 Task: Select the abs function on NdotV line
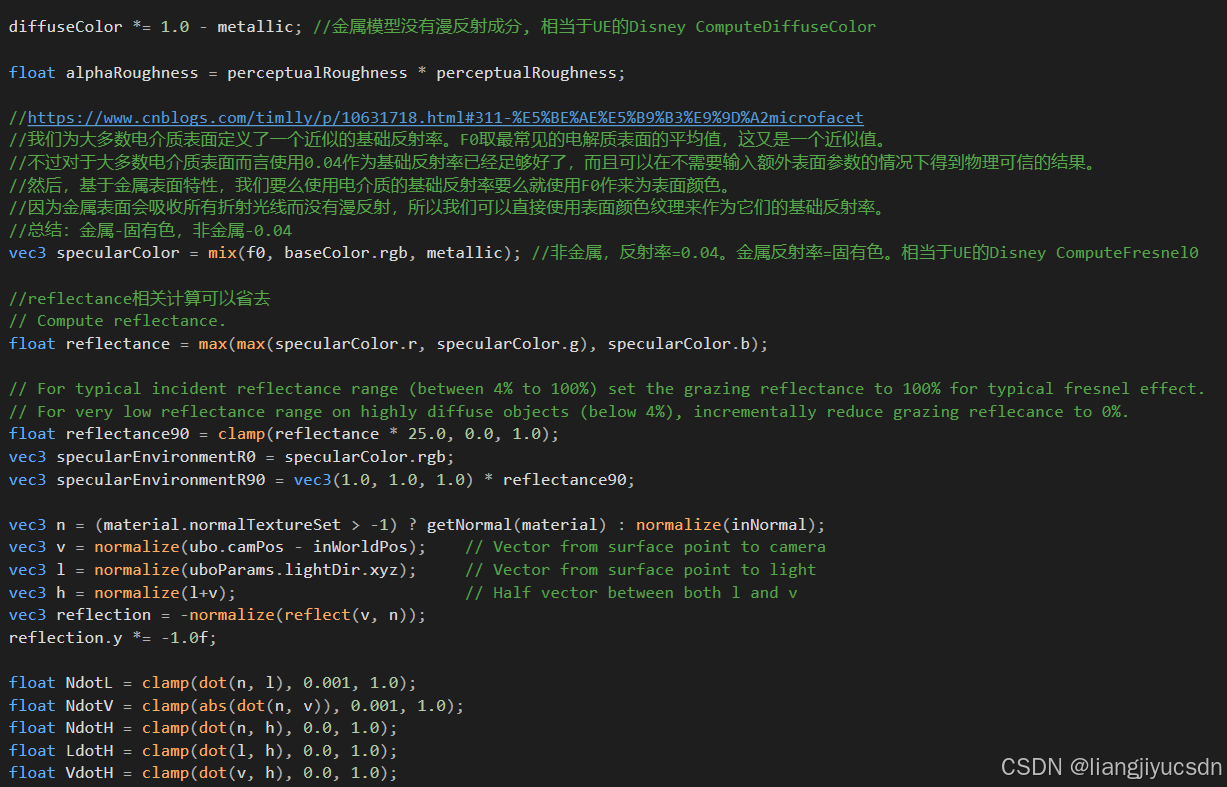213,705
